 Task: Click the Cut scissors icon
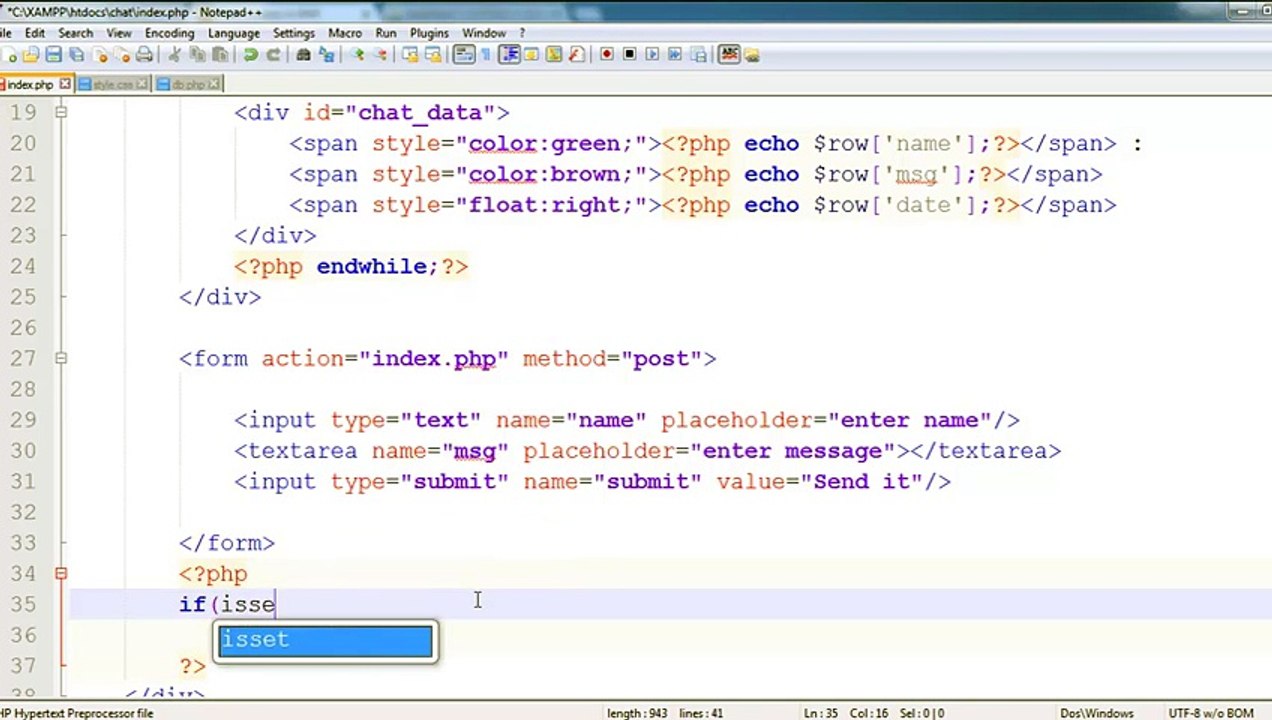pos(175,55)
